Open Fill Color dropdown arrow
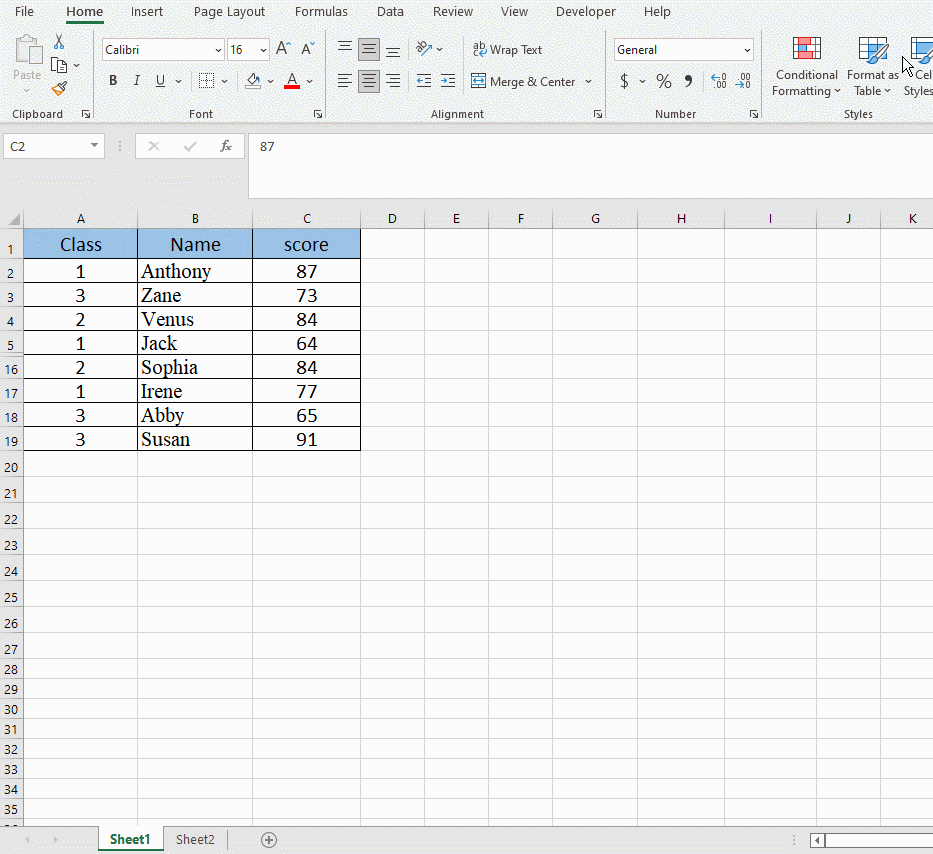The width and height of the screenshot is (933, 854). click(x=270, y=81)
